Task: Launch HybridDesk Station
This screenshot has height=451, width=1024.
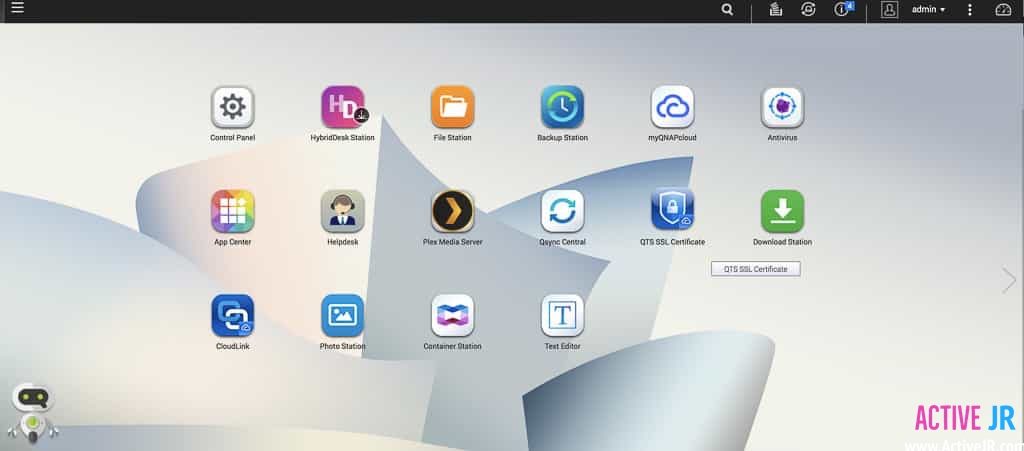Action: pyautogui.click(x=342, y=107)
